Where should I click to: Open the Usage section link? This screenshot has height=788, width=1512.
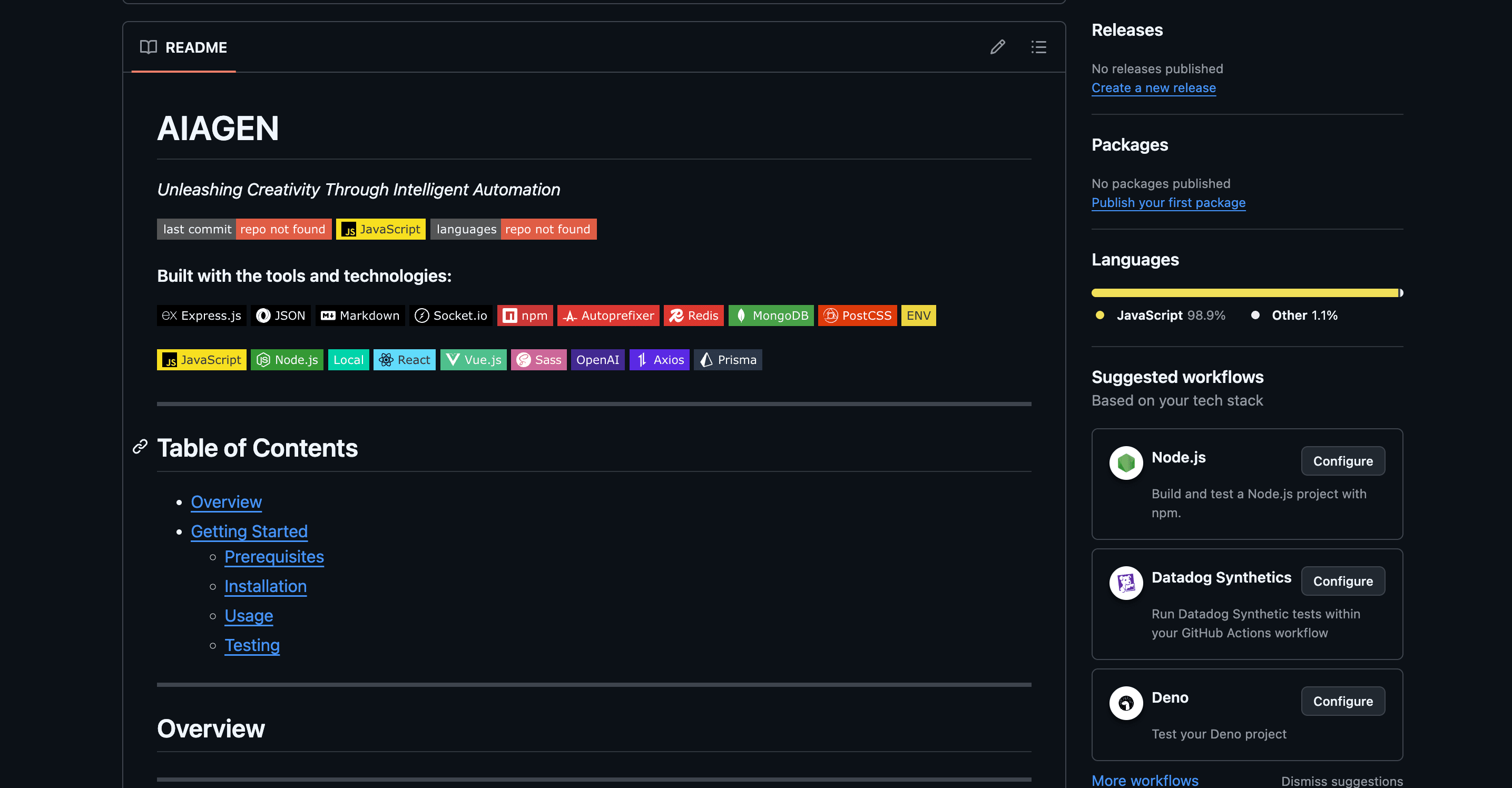click(248, 616)
